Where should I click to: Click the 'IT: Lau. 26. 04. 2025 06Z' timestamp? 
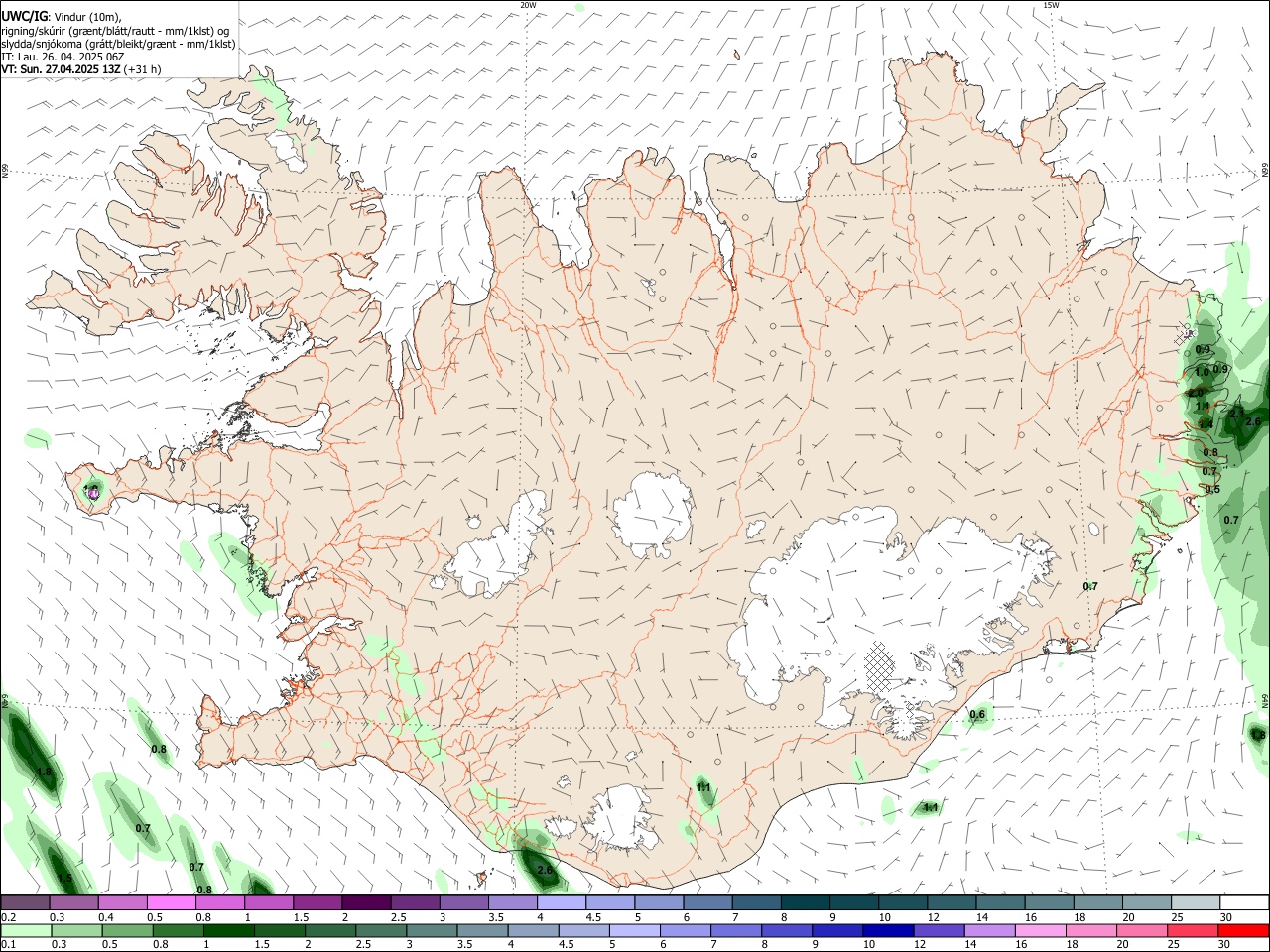63,57
